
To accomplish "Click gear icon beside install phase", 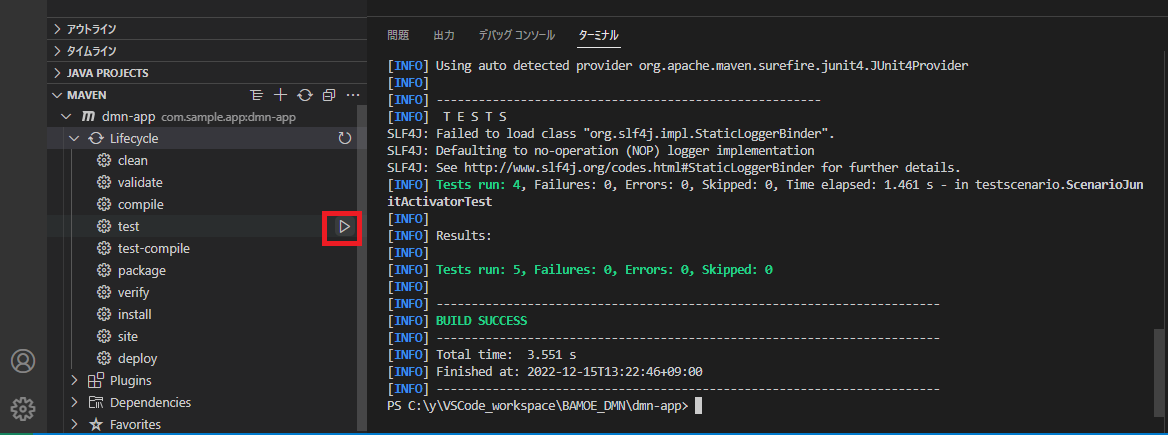I will pyautogui.click(x=104, y=314).
